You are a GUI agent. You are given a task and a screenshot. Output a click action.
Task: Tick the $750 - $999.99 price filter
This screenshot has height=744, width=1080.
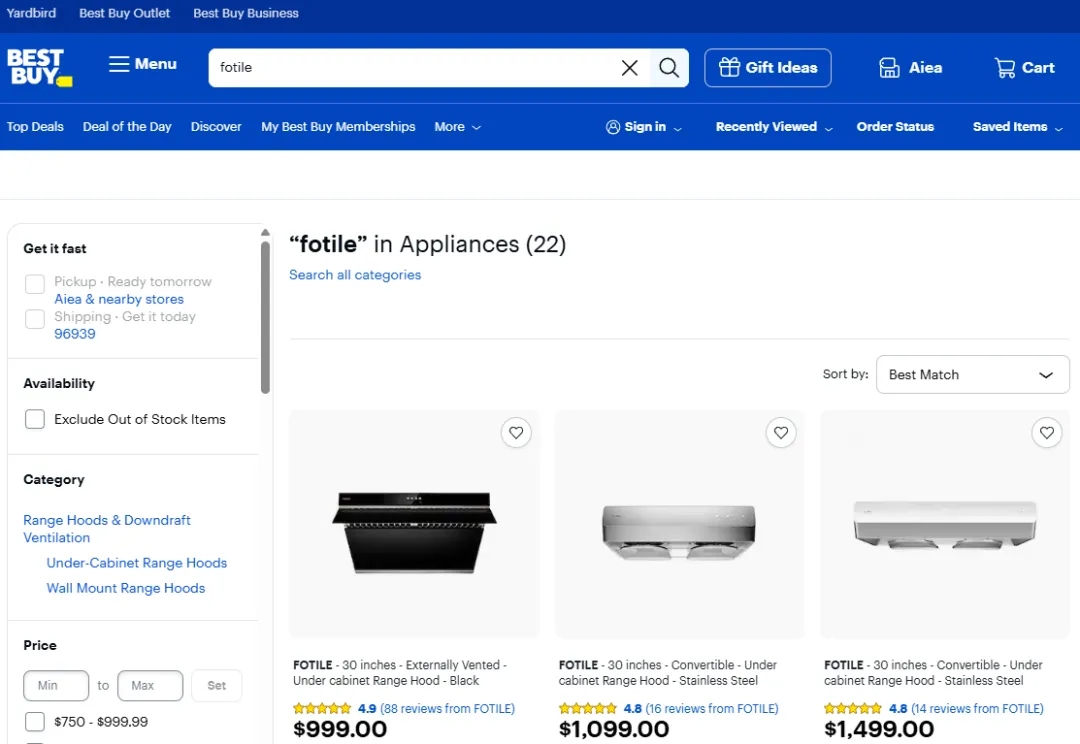[35, 722]
